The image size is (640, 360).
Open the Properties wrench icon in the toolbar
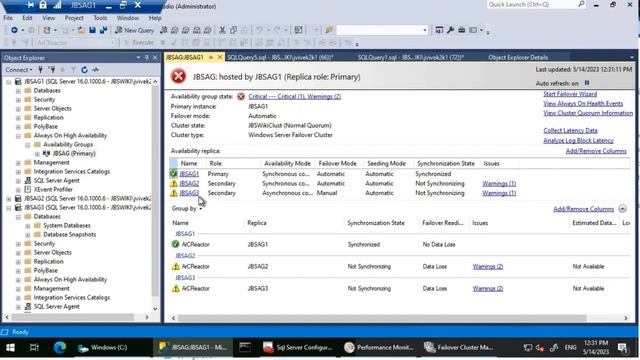click(x=450, y=30)
